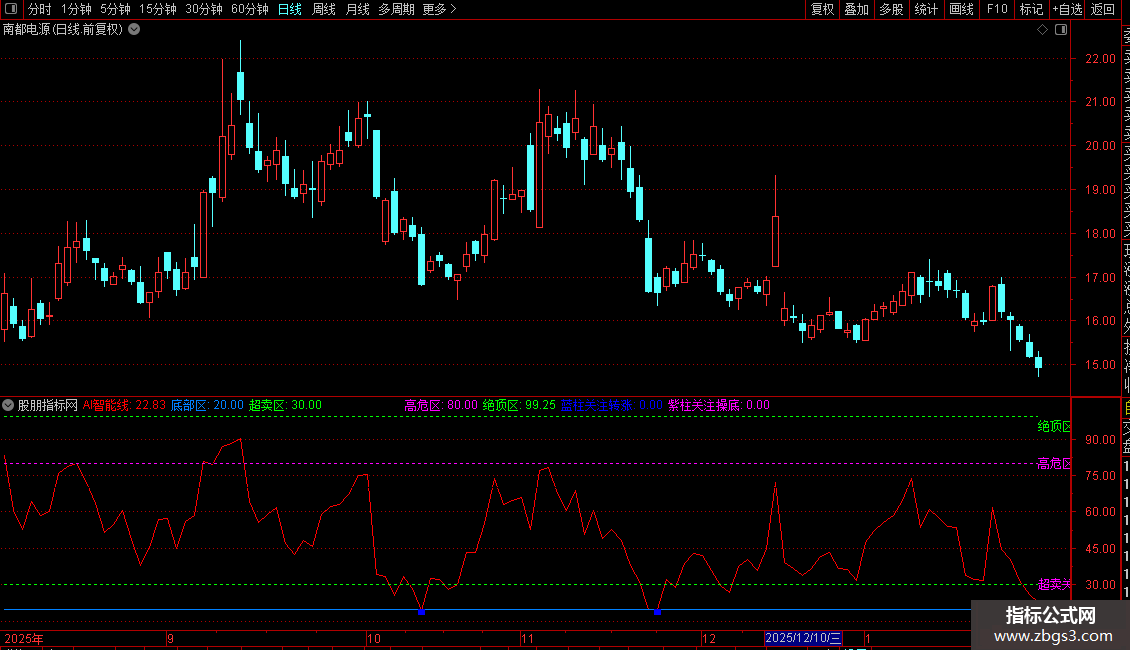Click the 22.00 price axis label
Screen dimensions: 1130x650
pos(1100,58)
